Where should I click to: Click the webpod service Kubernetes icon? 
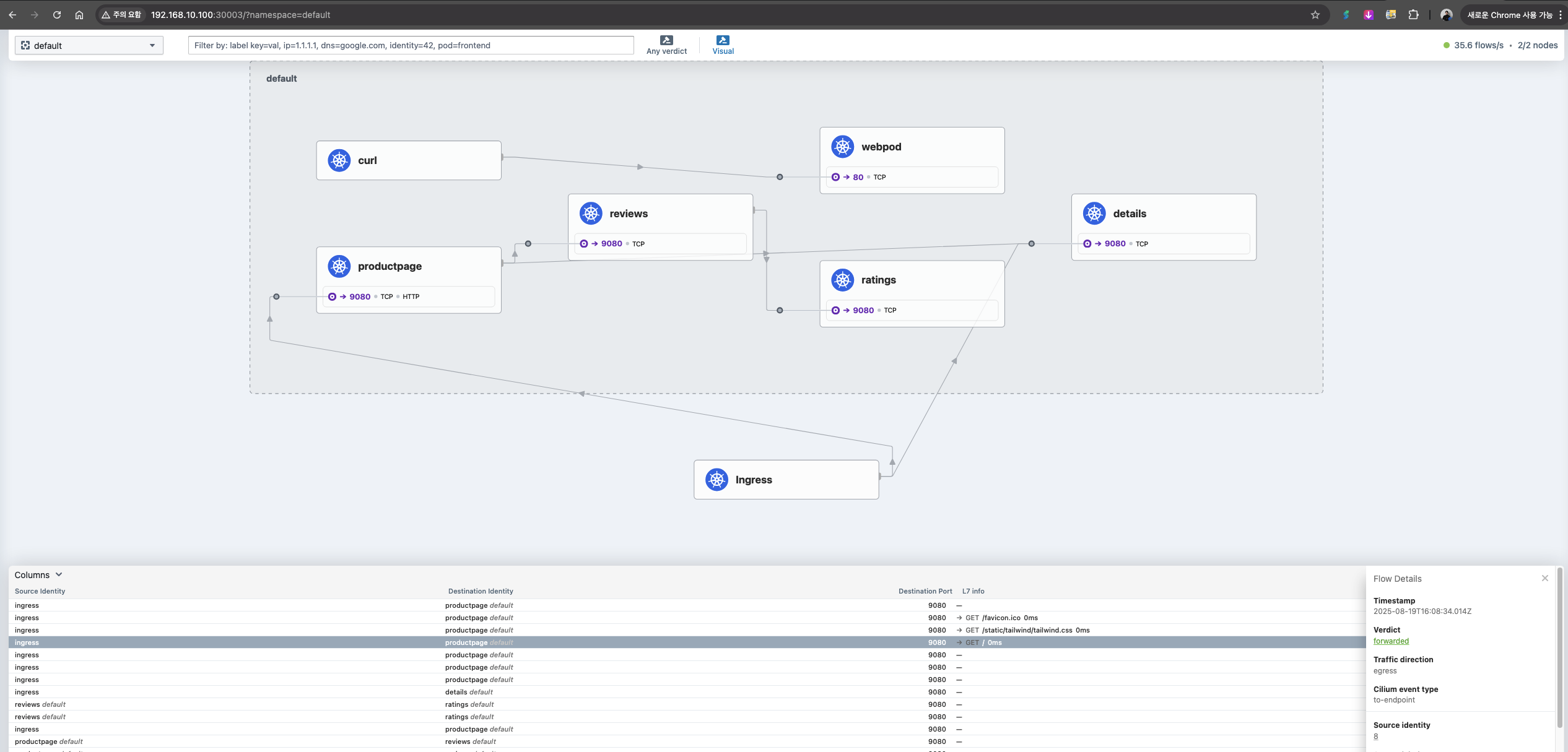coord(842,147)
